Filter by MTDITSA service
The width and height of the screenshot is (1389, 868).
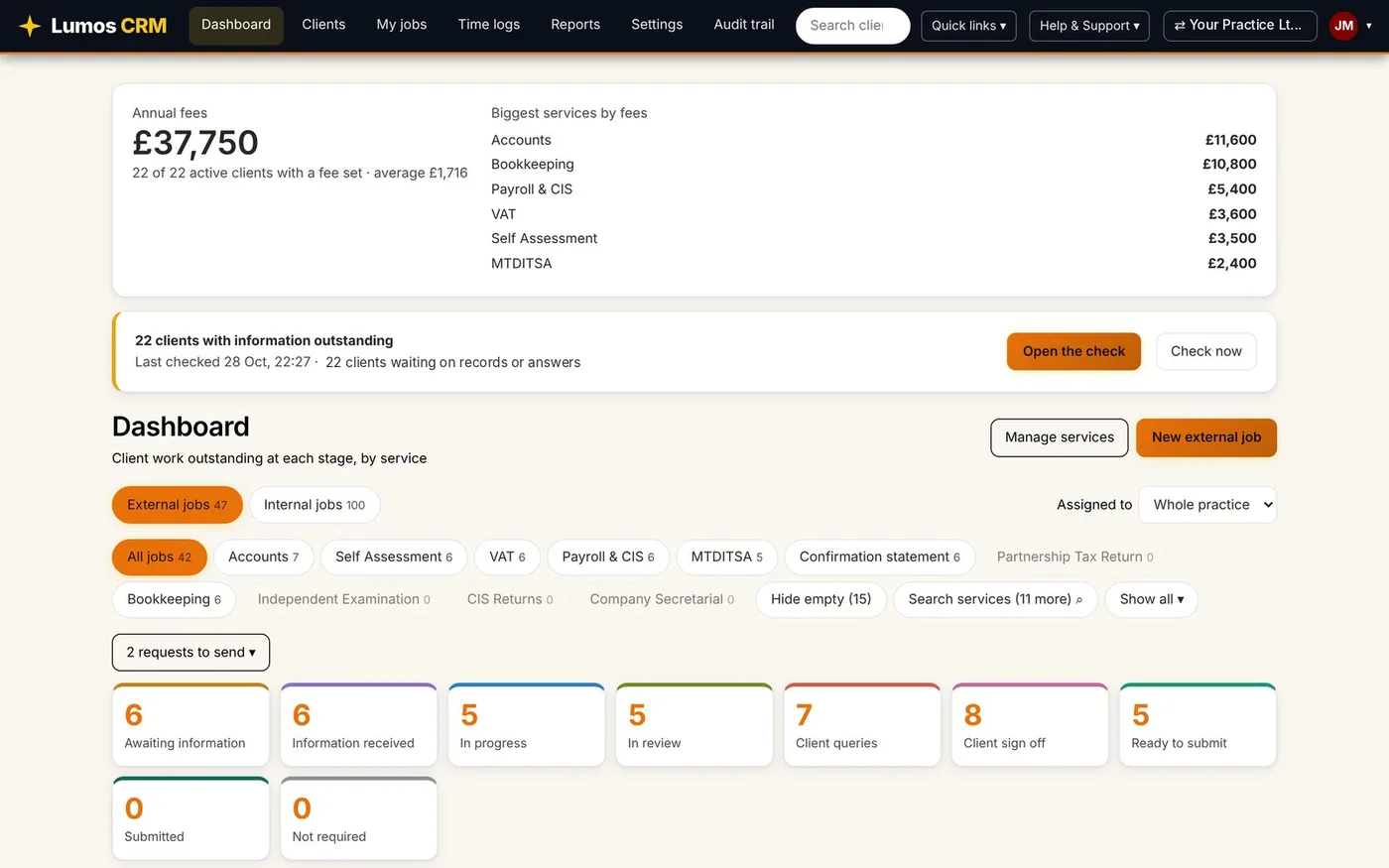(x=727, y=558)
